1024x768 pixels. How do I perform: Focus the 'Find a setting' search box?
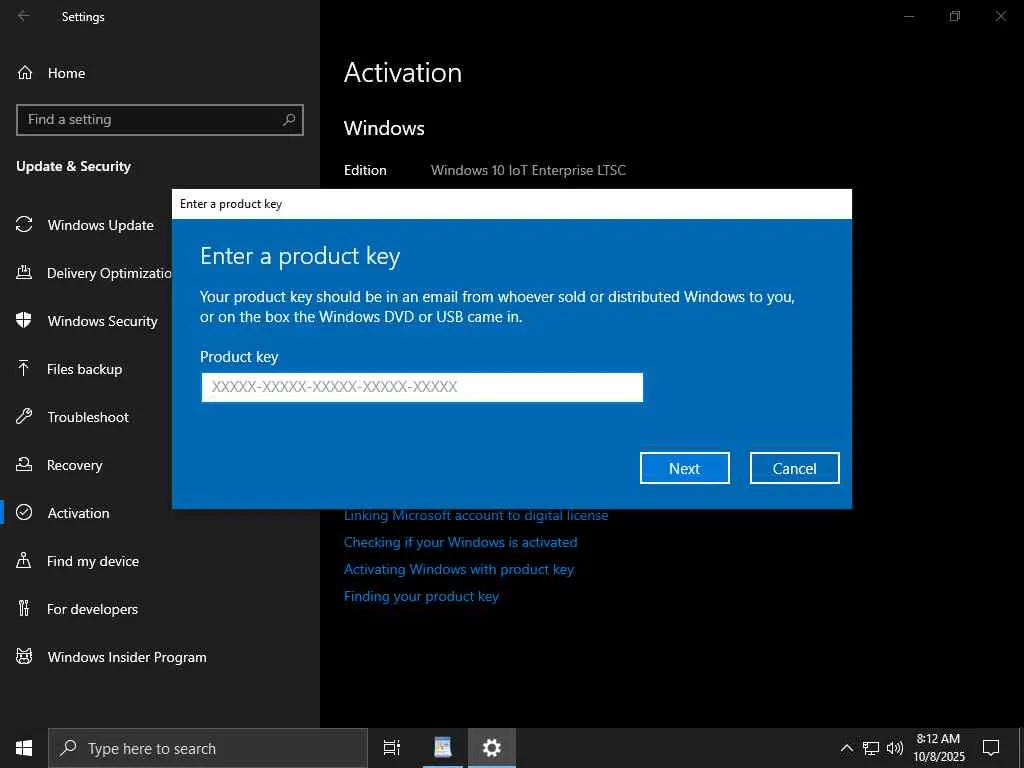point(160,120)
